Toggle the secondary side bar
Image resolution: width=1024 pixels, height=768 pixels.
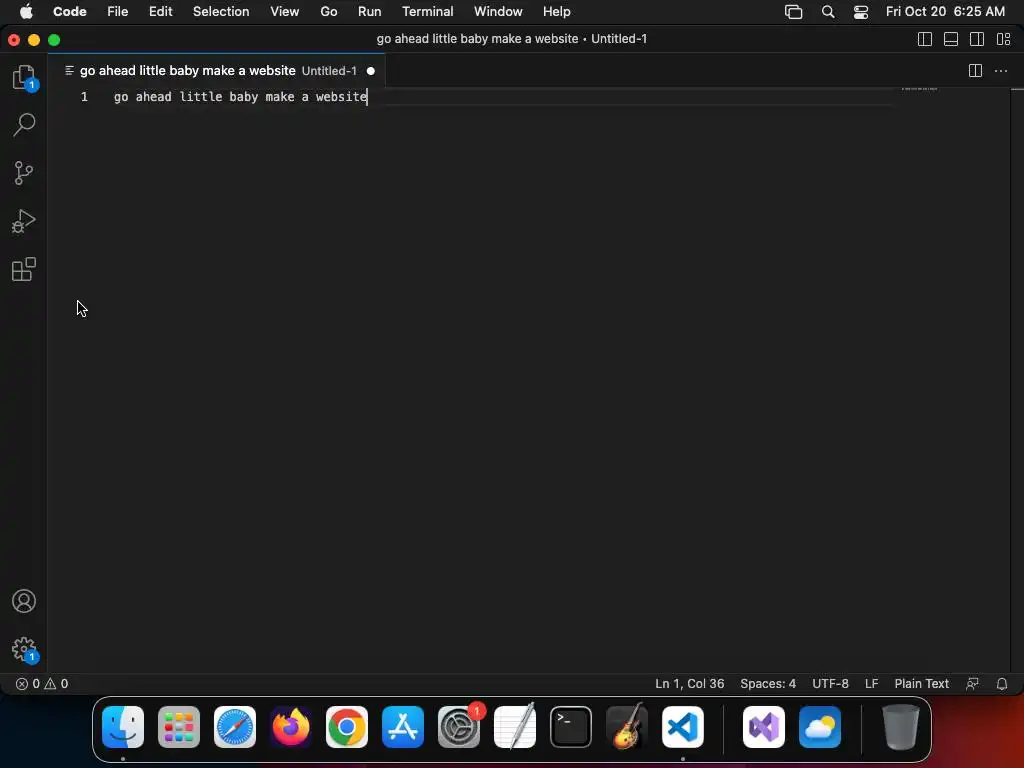[x=977, y=39]
